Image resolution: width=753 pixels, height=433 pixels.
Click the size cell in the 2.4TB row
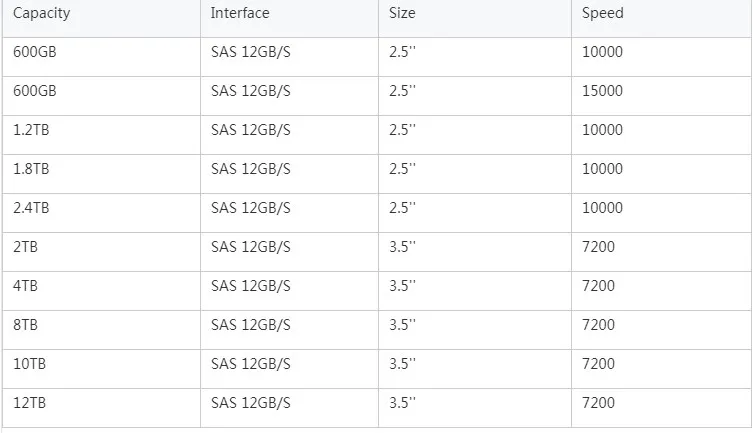pos(402,208)
